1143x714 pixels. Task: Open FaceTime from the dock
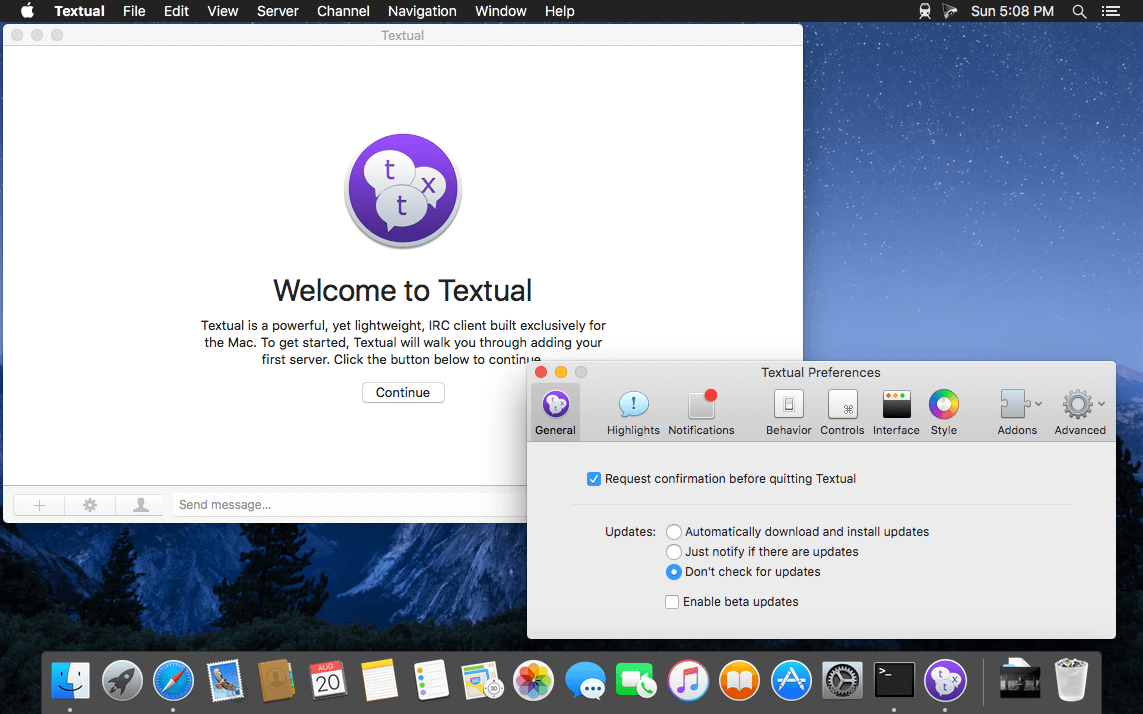pos(636,681)
